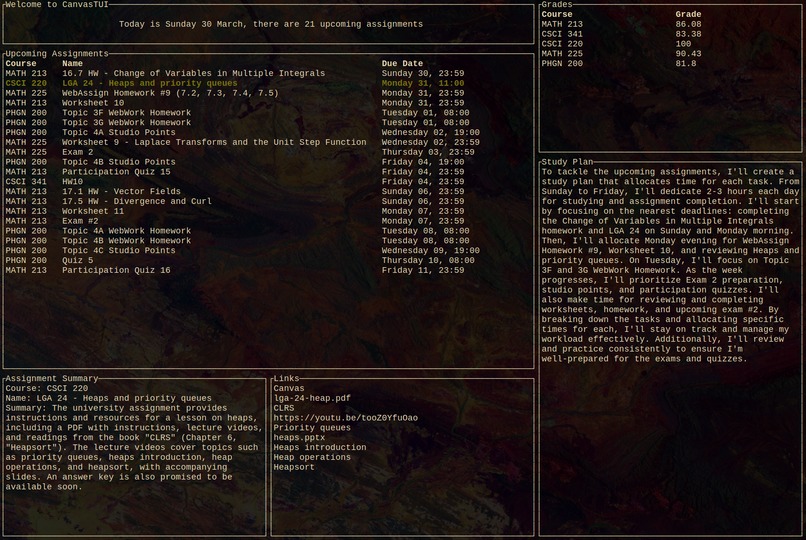
Task: Open heaps.pptx link
Action: [299, 438]
